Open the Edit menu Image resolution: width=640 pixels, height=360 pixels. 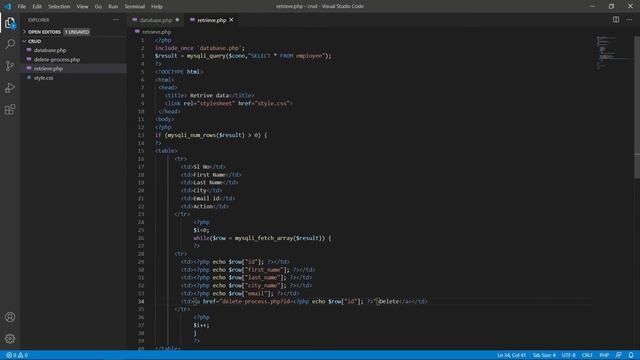[x=37, y=7]
